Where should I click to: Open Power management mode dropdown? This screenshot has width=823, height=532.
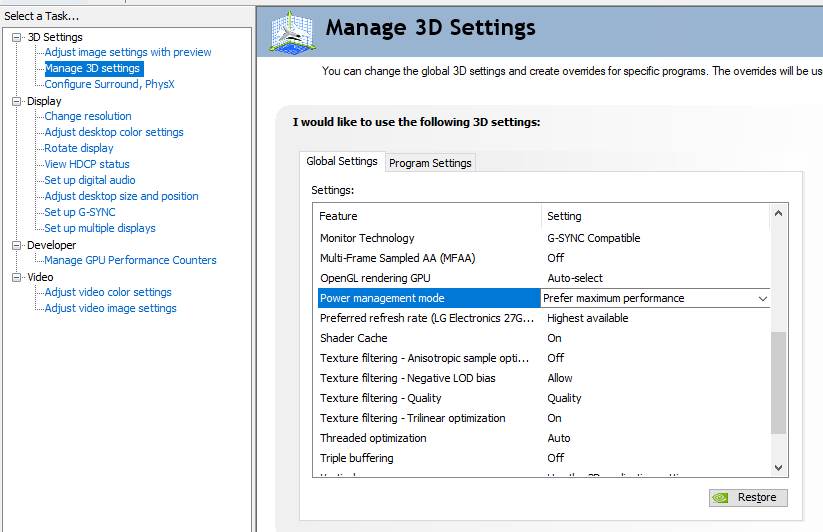[x=762, y=298]
